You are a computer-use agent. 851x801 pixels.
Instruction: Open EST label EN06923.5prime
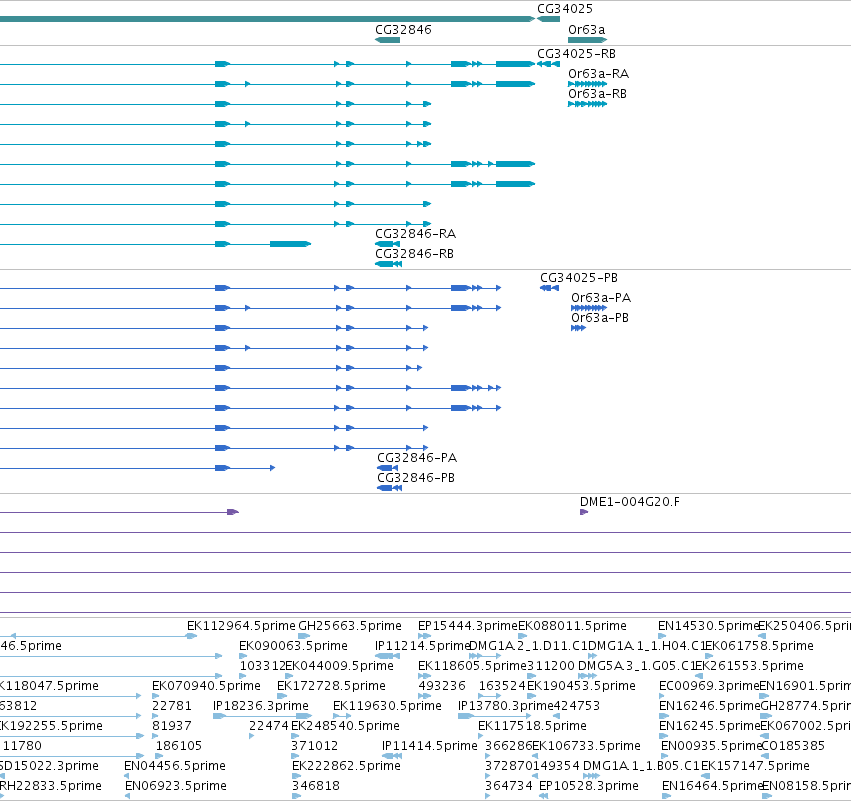tap(175, 786)
